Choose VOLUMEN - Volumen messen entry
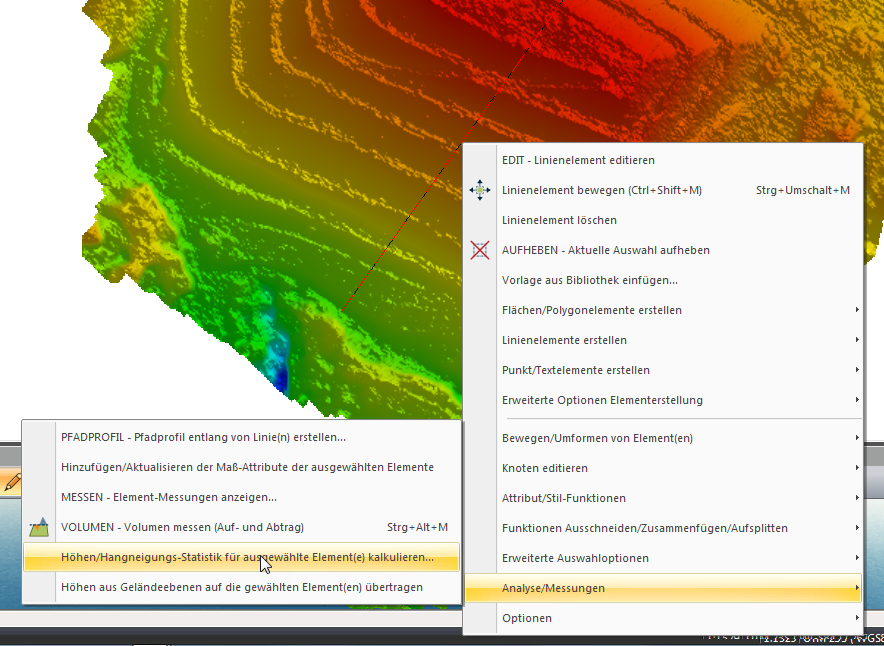This screenshot has width=884, height=646. tap(241, 527)
